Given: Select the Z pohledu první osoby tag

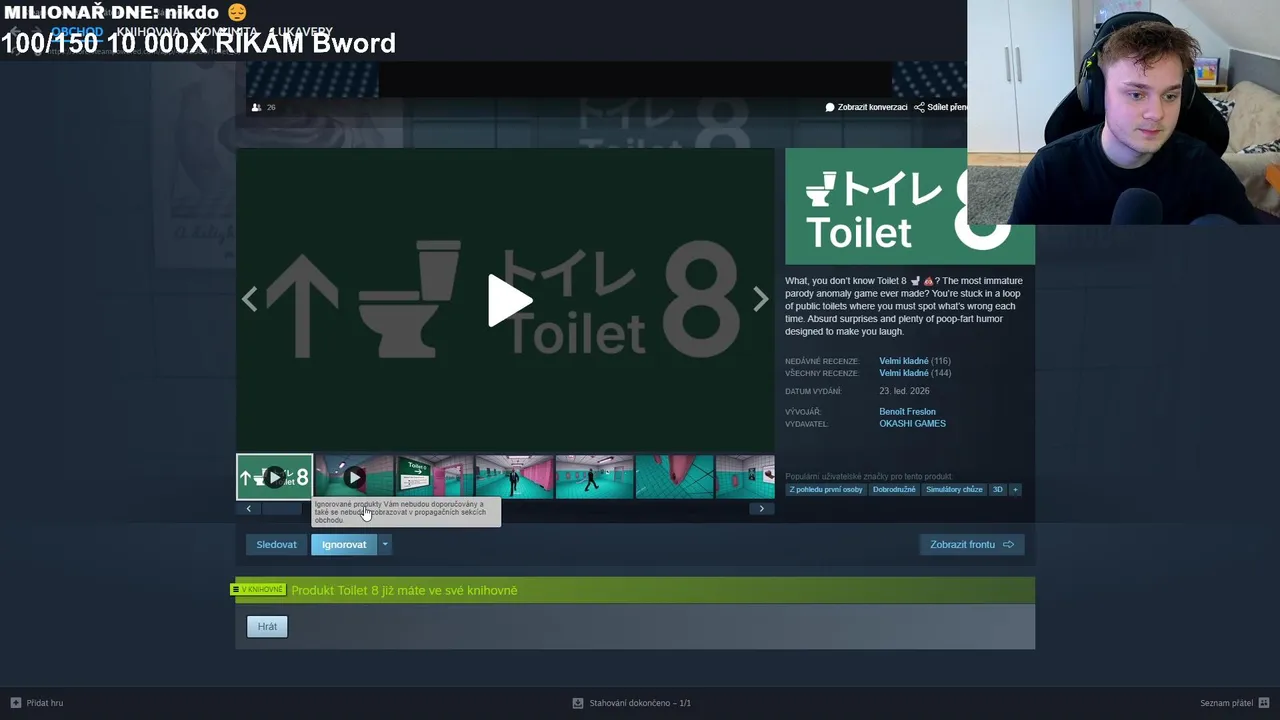Looking at the screenshot, I should [x=826, y=490].
